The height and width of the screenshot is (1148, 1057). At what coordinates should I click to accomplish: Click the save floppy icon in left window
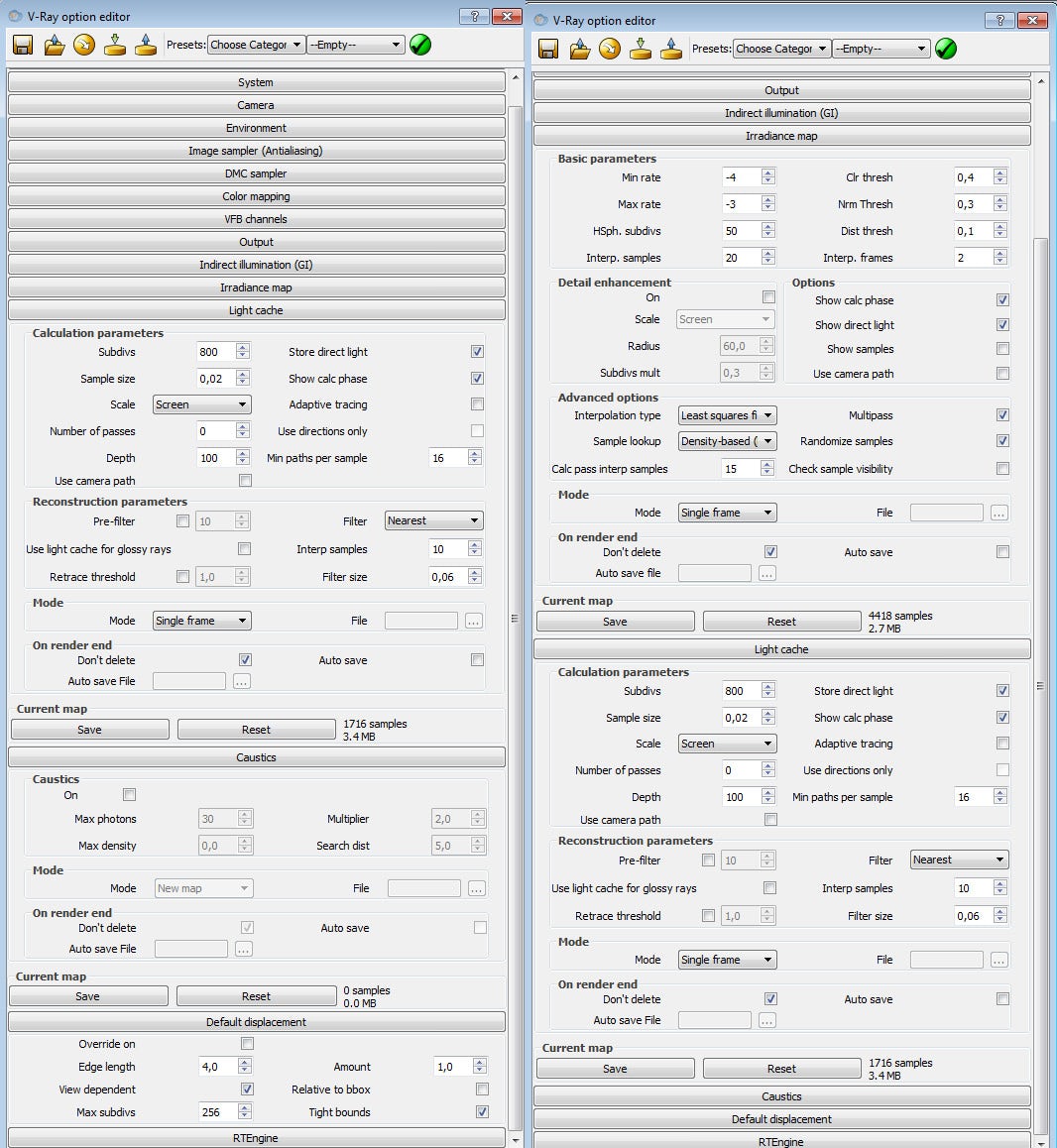coord(23,45)
